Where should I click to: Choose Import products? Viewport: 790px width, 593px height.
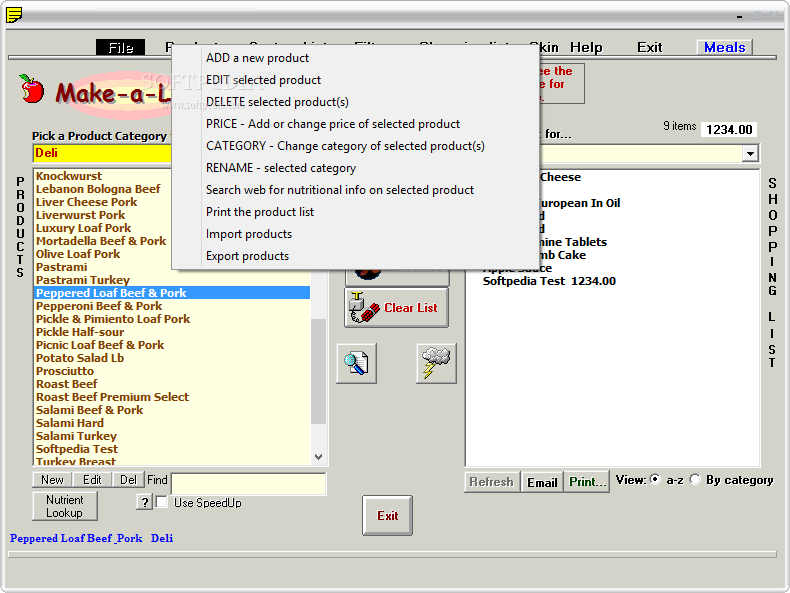tap(249, 234)
